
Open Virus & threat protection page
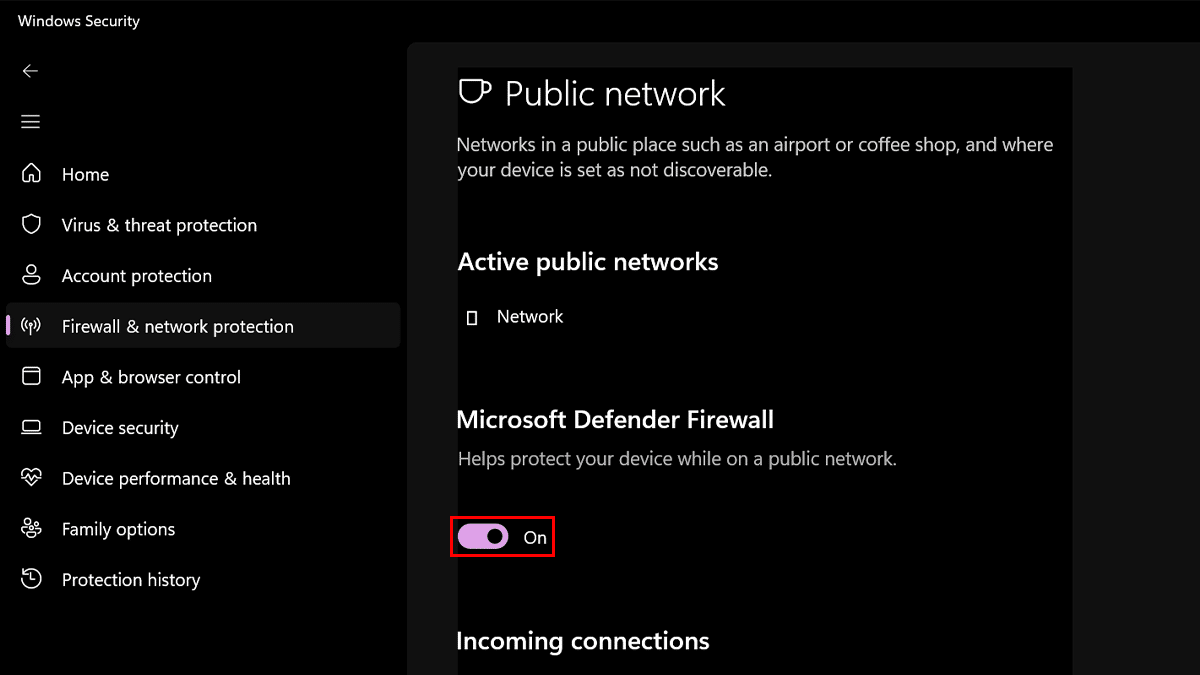(159, 225)
